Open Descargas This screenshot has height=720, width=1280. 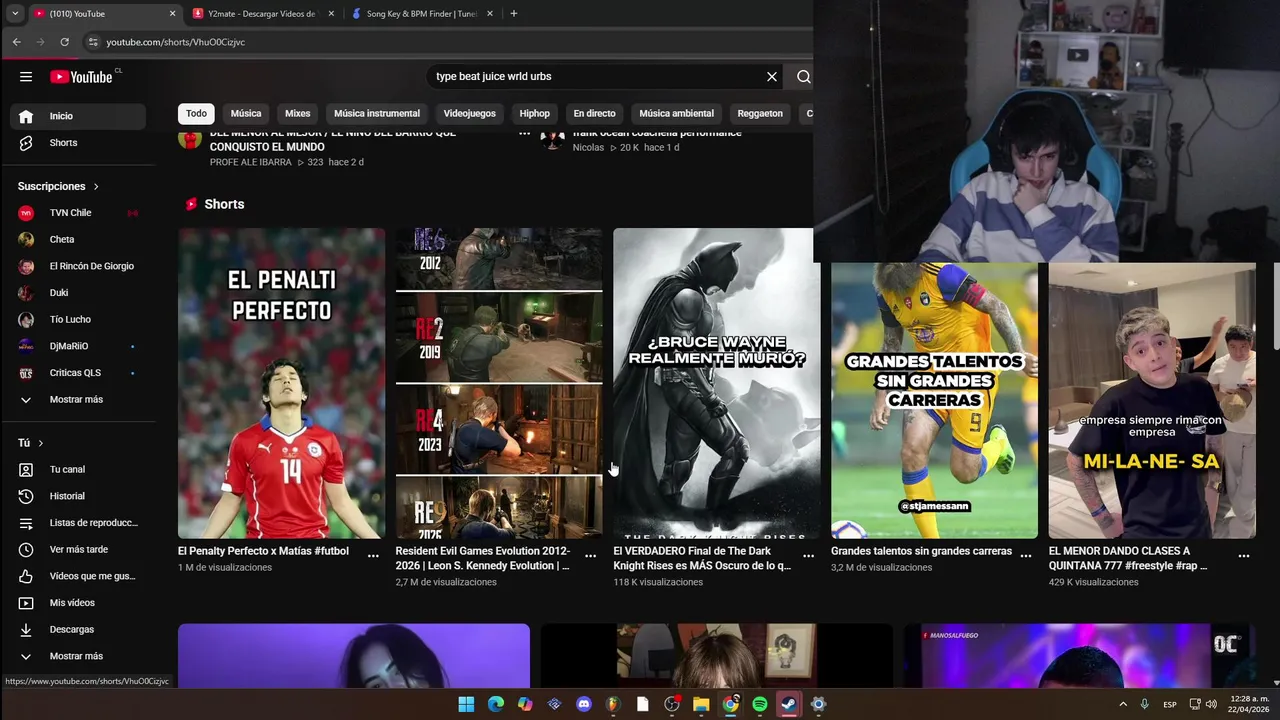[78, 630]
